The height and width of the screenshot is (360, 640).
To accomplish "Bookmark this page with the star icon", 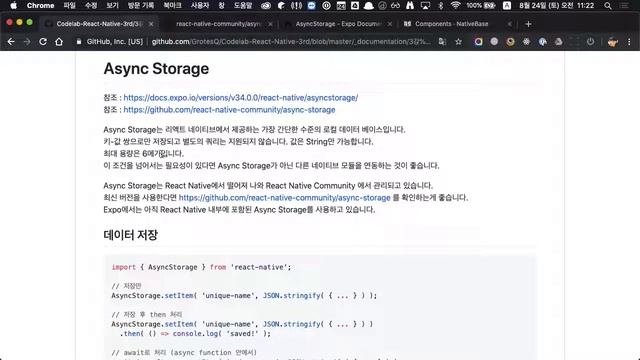I will 458,42.
